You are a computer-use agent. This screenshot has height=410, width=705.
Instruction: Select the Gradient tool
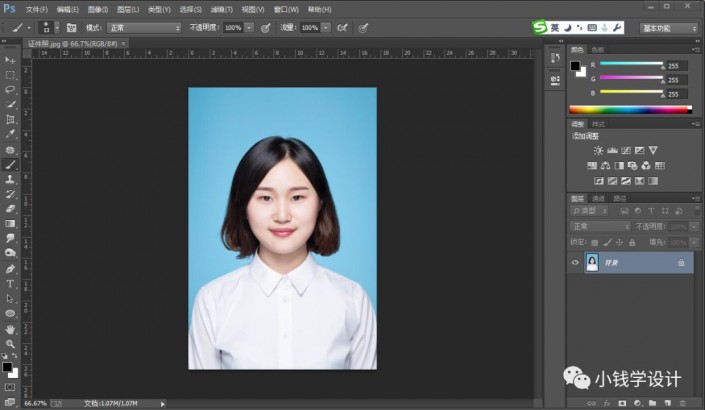[10, 224]
